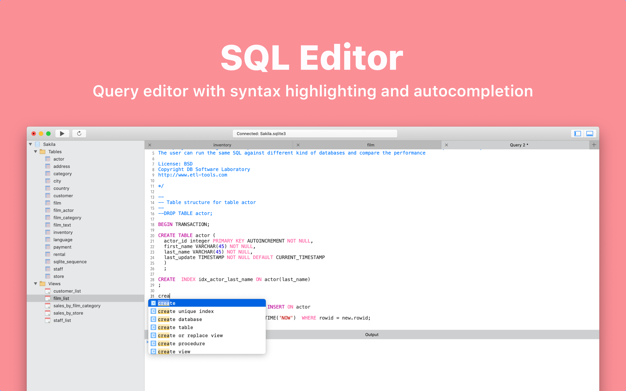Click the 'Connected: Sakila.sqlite3' status field

[x=315, y=133]
